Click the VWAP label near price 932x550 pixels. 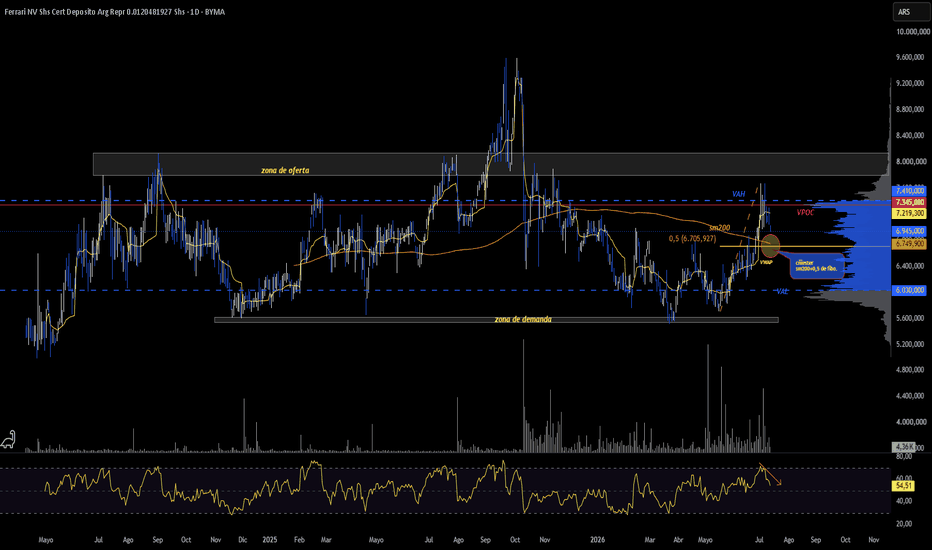point(766,262)
